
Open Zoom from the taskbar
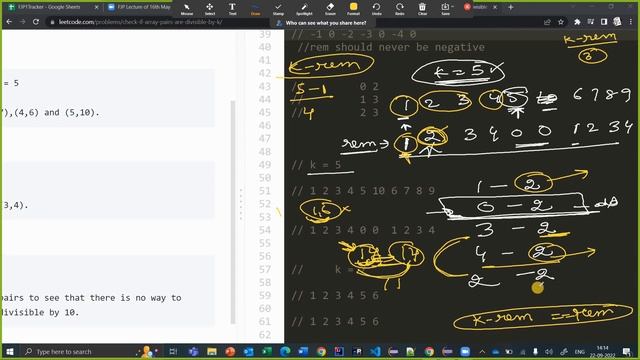pyautogui.click(x=465, y=351)
